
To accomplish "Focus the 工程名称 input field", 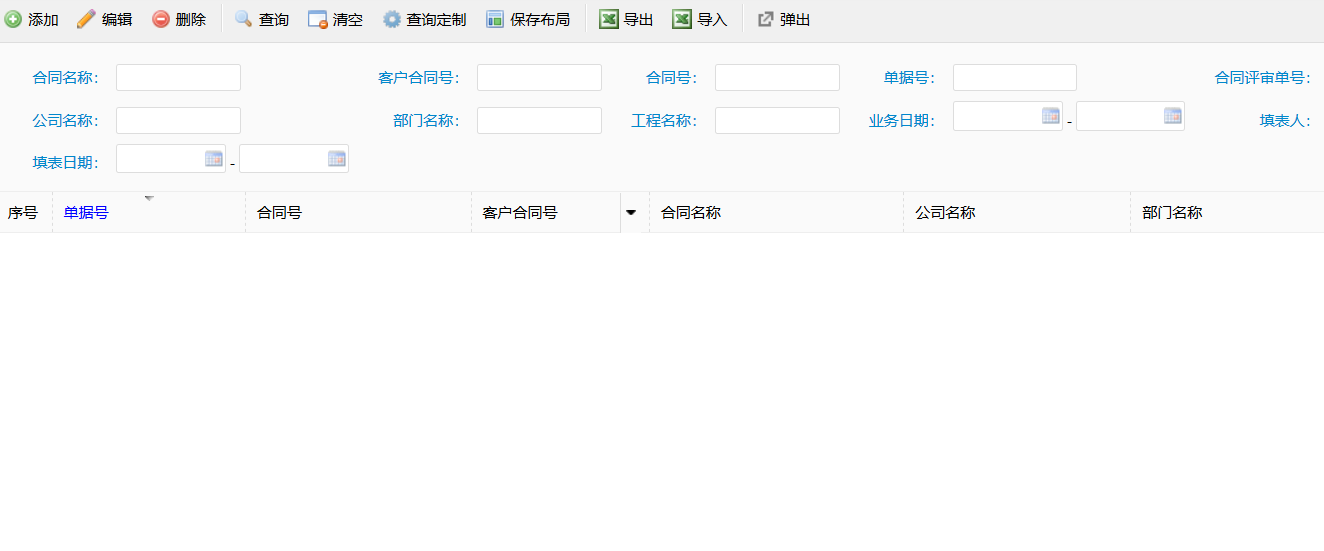I will (777, 120).
